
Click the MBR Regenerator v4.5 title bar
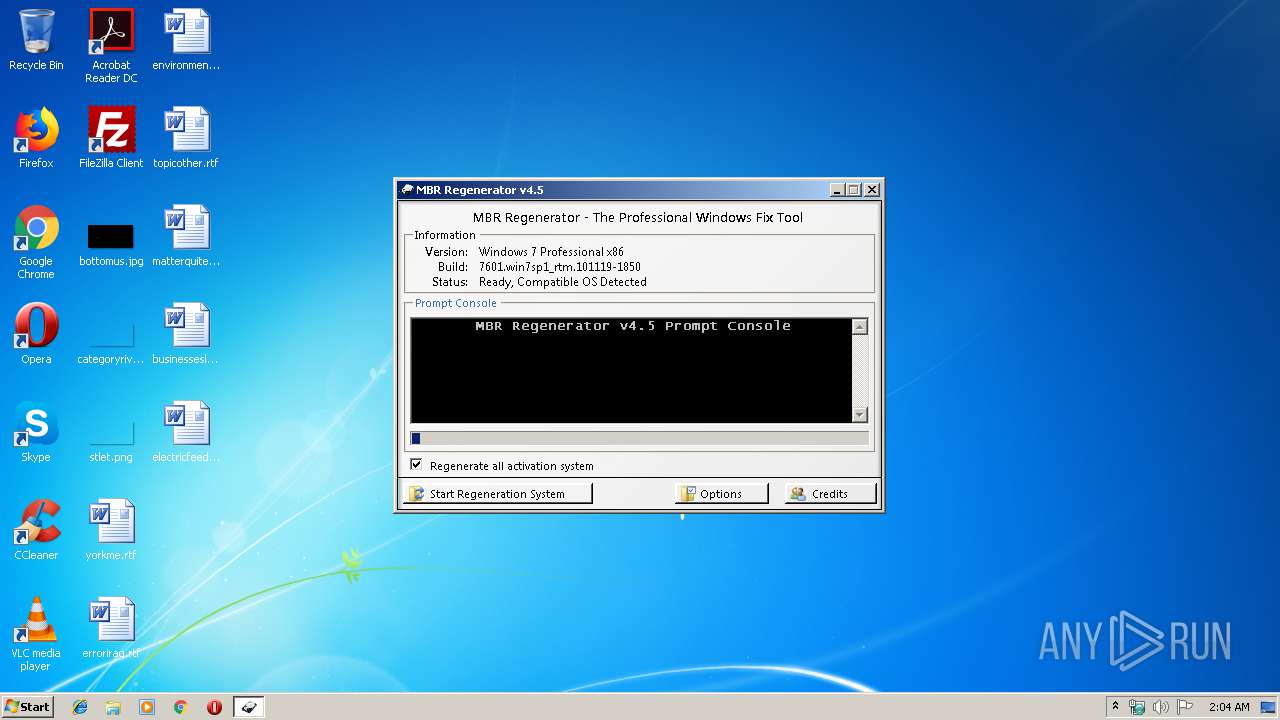612,190
